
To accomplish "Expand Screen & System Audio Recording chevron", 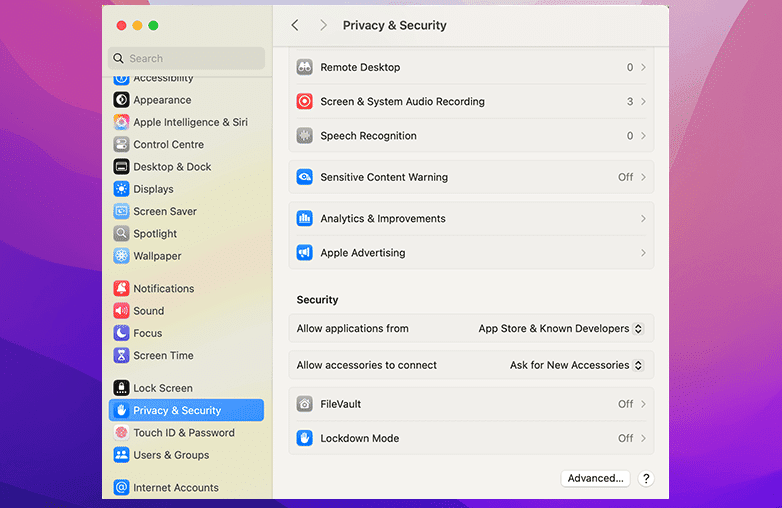I will tap(643, 101).
